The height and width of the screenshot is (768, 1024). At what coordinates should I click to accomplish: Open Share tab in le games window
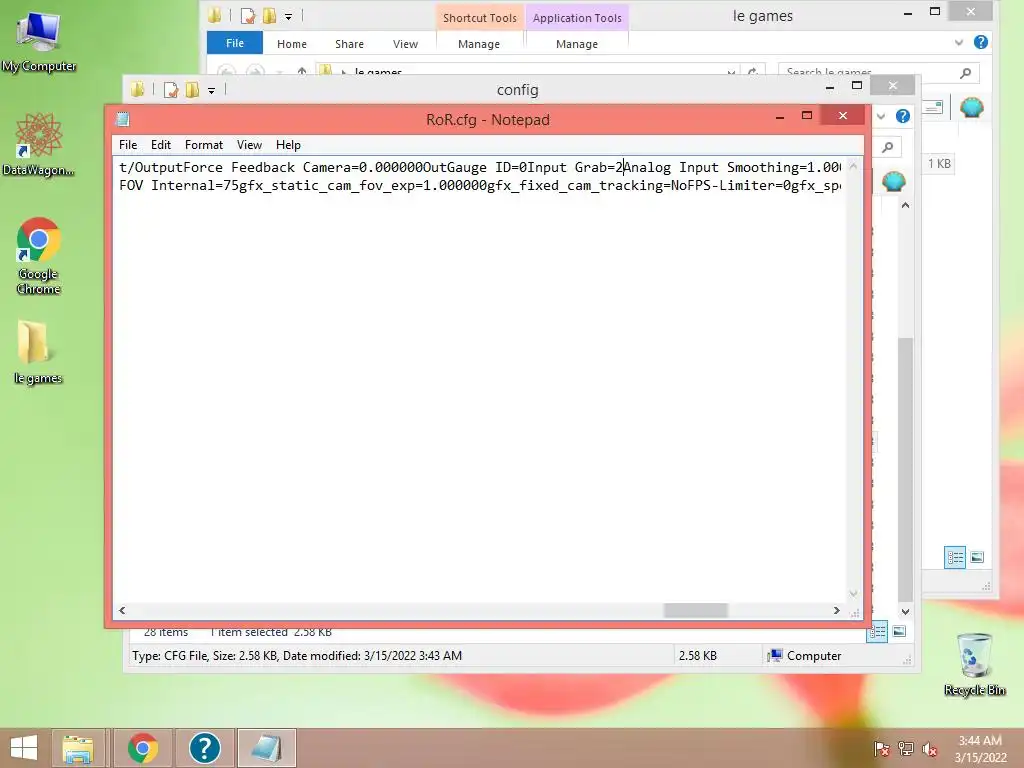pos(349,44)
